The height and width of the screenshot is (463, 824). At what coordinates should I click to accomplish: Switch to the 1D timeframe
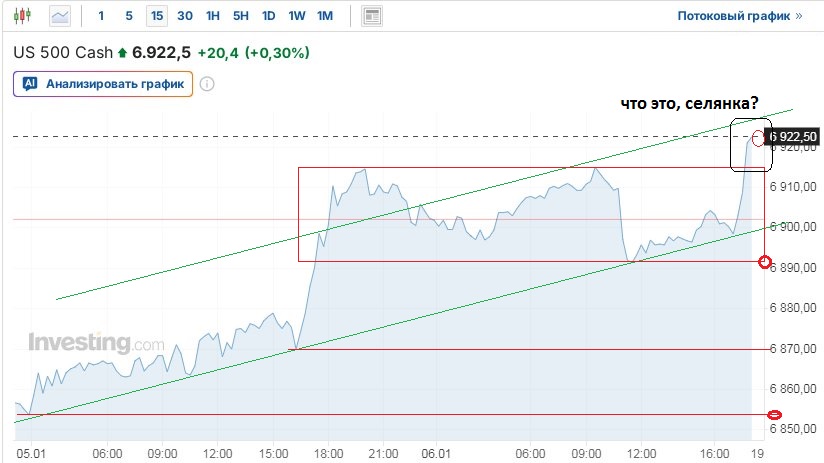point(269,16)
